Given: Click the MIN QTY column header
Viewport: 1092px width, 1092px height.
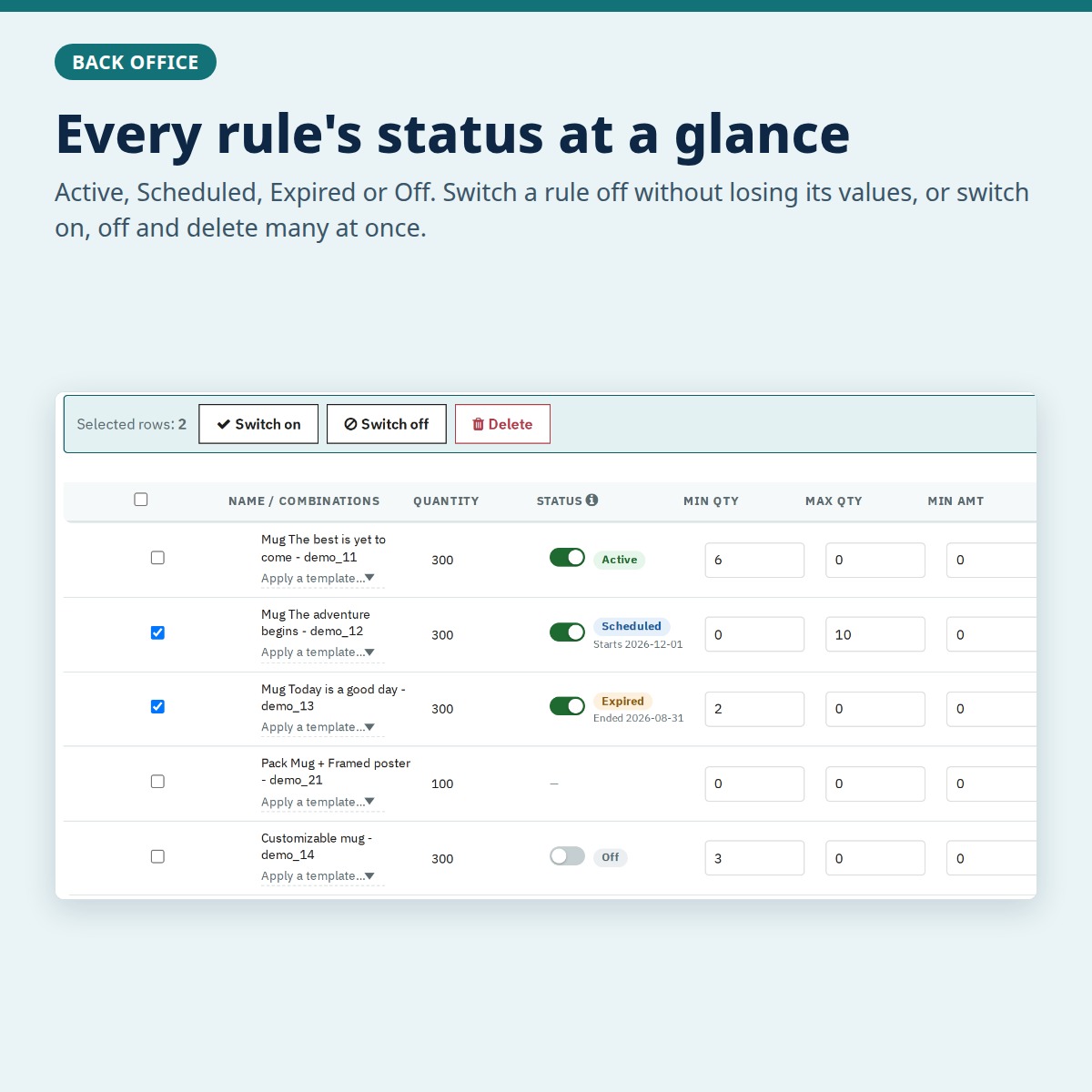Looking at the screenshot, I should click(711, 501).
